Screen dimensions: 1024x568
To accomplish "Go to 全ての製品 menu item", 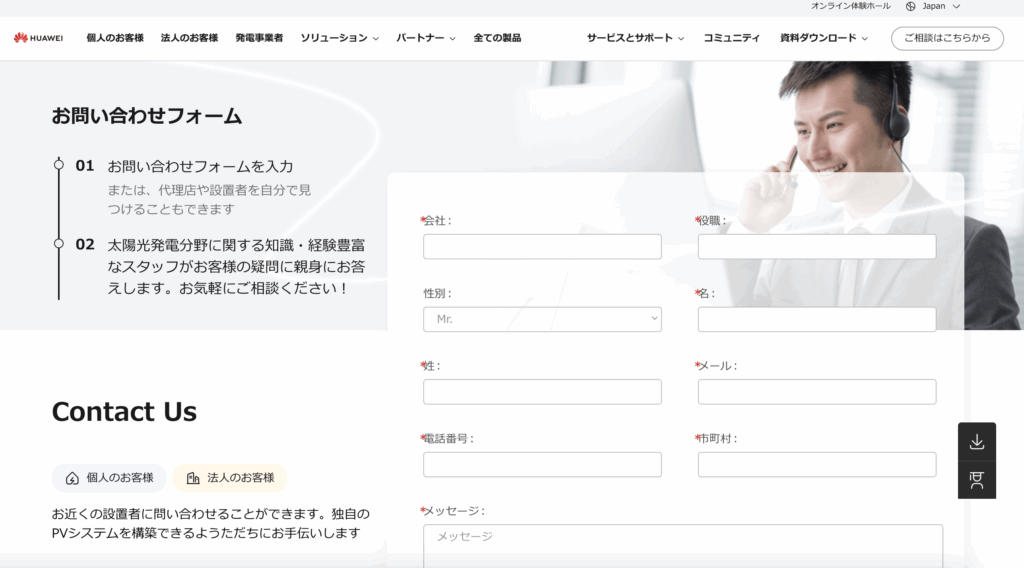I will click(x=497, y=38).
